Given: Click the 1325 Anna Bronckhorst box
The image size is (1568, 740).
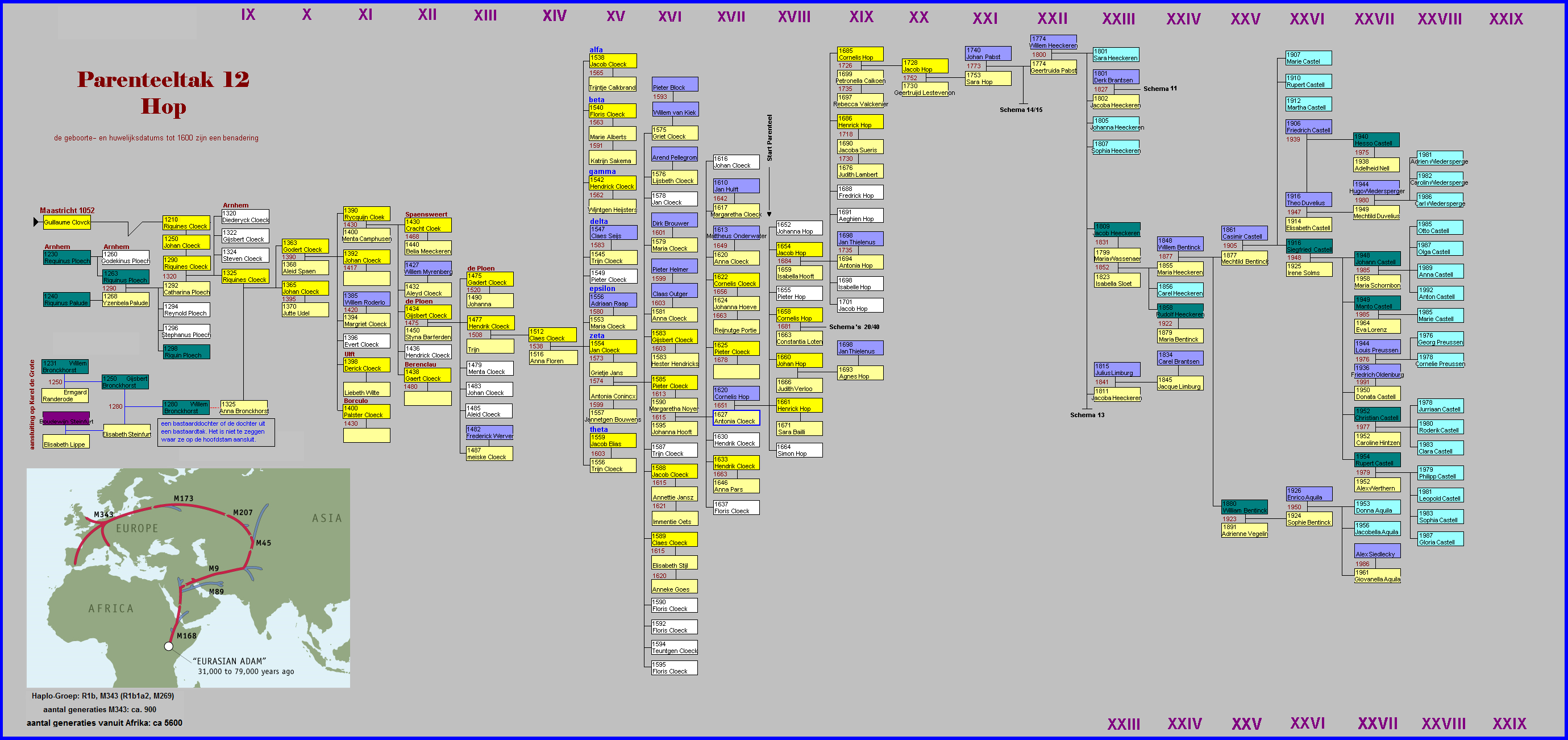Looking at the screenshot, I should [x=243, y=408].
